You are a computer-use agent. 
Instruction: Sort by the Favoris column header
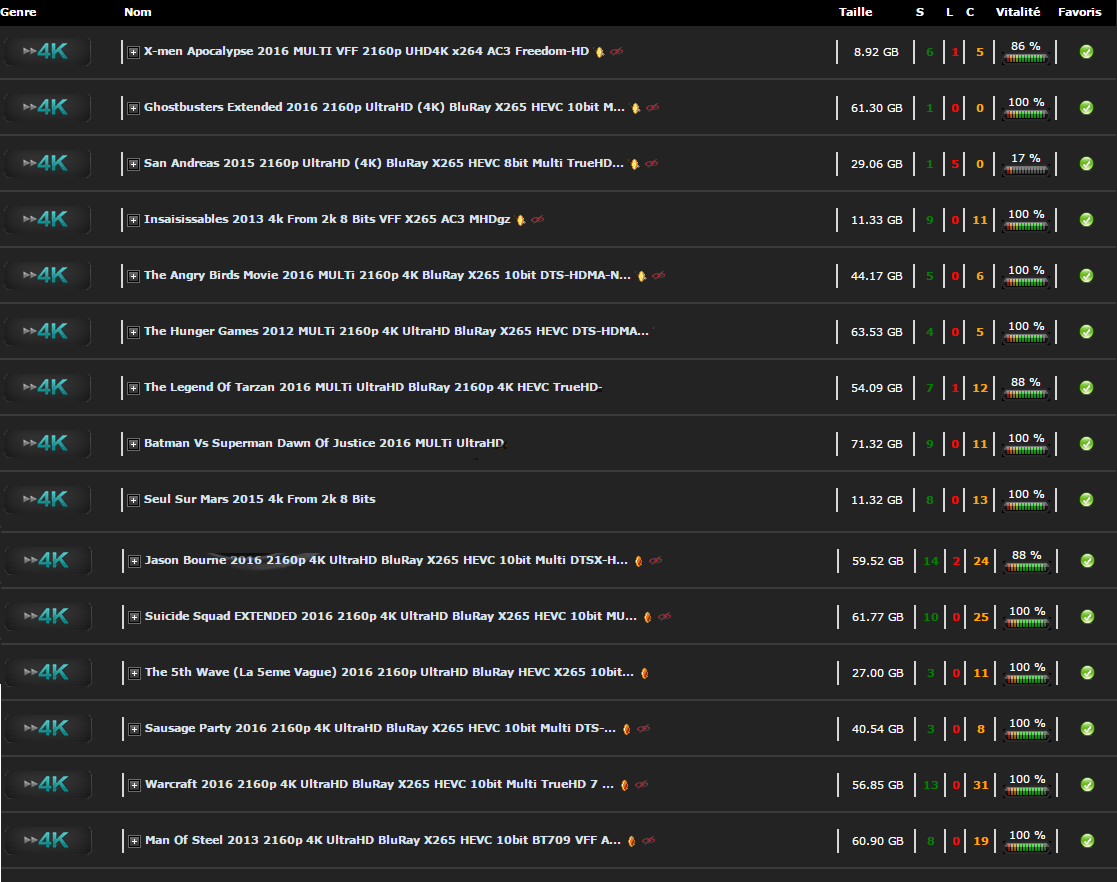(x=1080, y=12)
